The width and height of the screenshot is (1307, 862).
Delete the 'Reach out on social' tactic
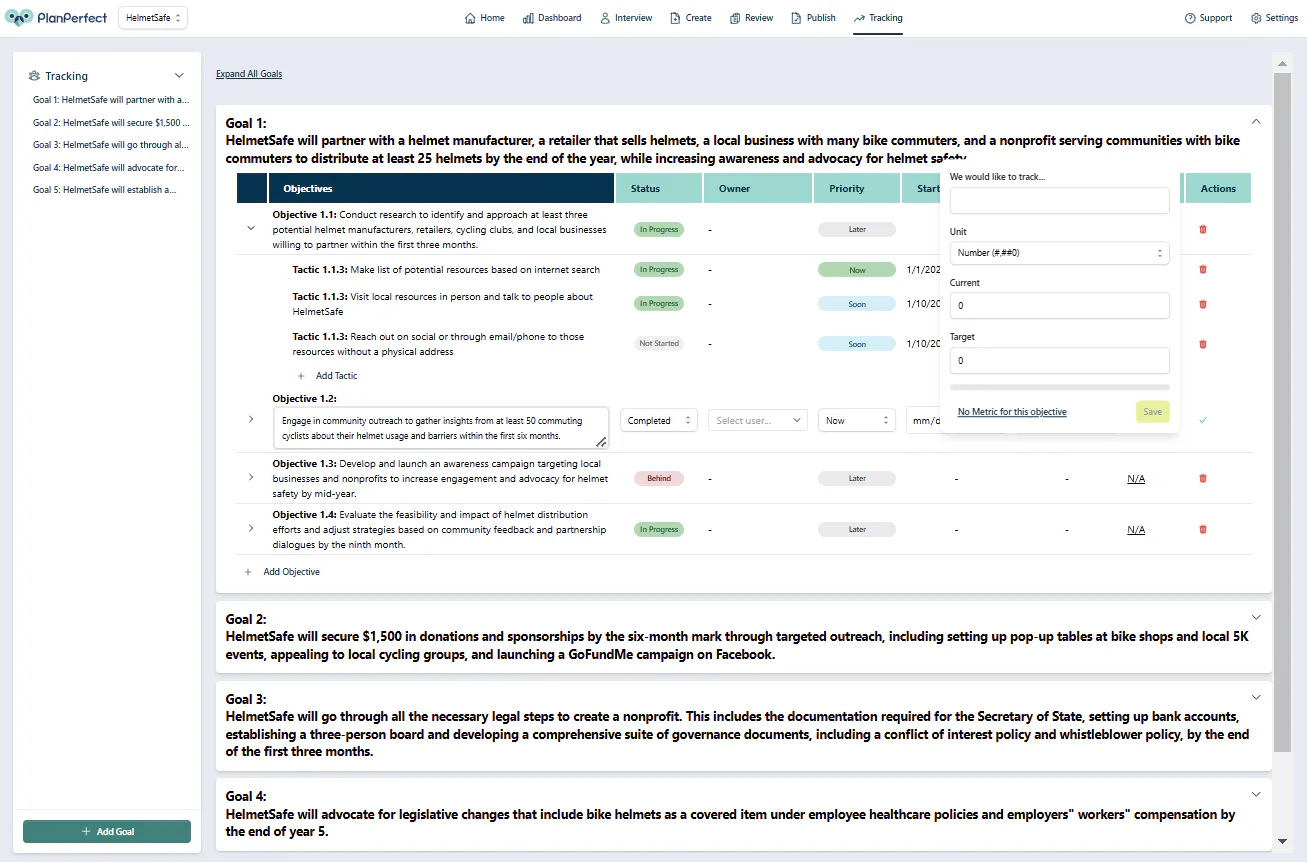click(x=1203, y=344)
